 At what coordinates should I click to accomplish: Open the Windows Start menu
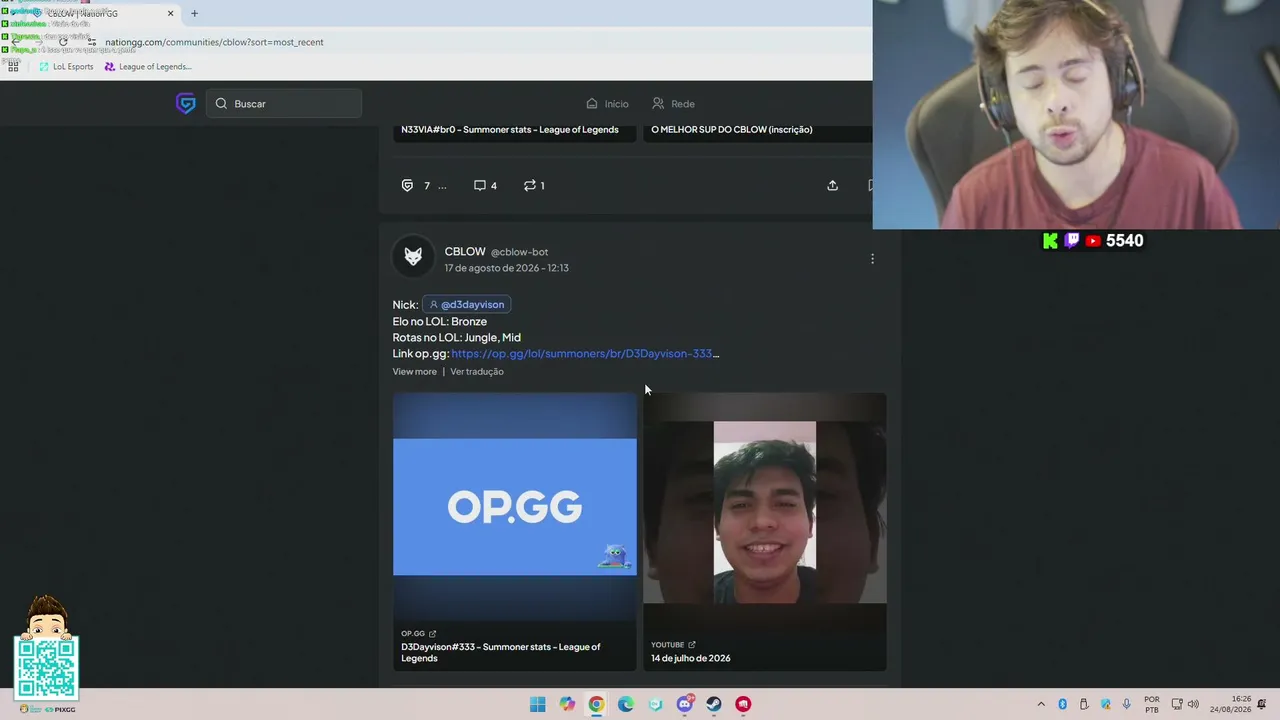[538, 704]
